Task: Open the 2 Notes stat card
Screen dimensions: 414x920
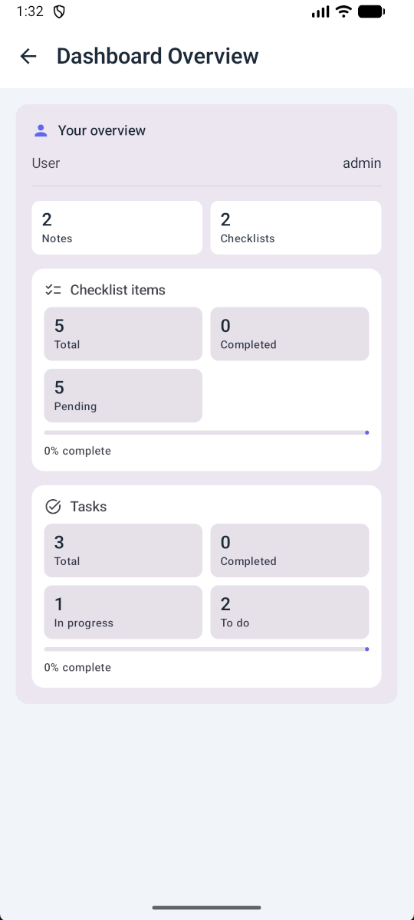Action: point(117,228)
